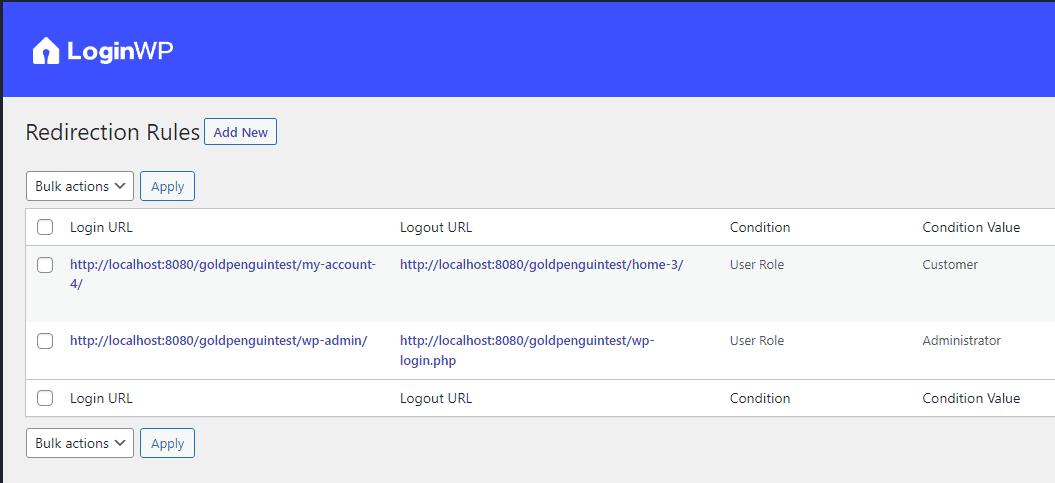1055x483 pixels.
Task: Click the LoginWP brand text
Action: [x=120, y=51]
